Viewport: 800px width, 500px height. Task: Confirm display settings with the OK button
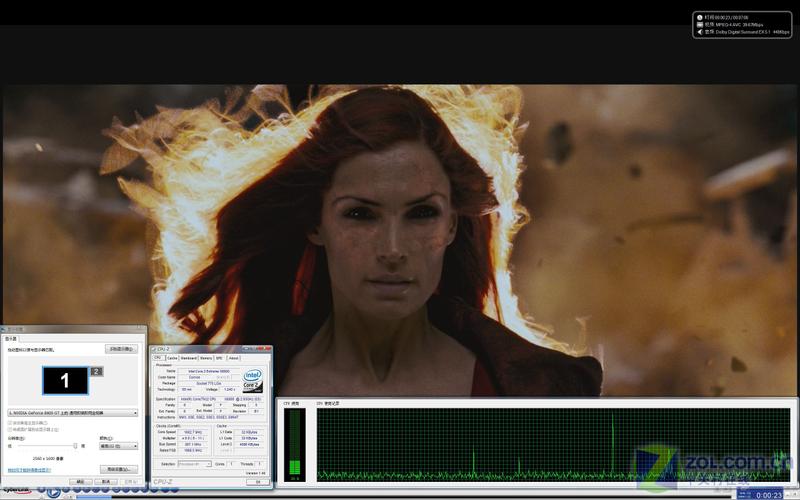point(81,482)
